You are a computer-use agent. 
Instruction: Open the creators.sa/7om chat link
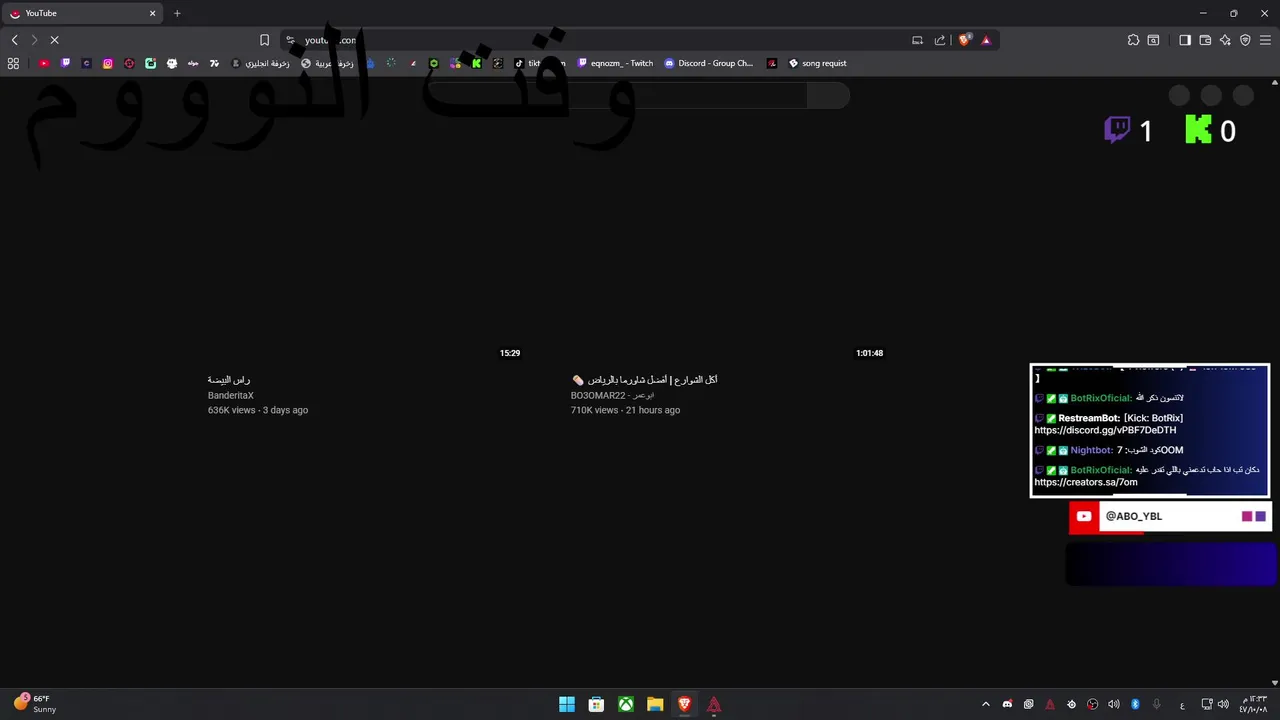[1085, 482]
